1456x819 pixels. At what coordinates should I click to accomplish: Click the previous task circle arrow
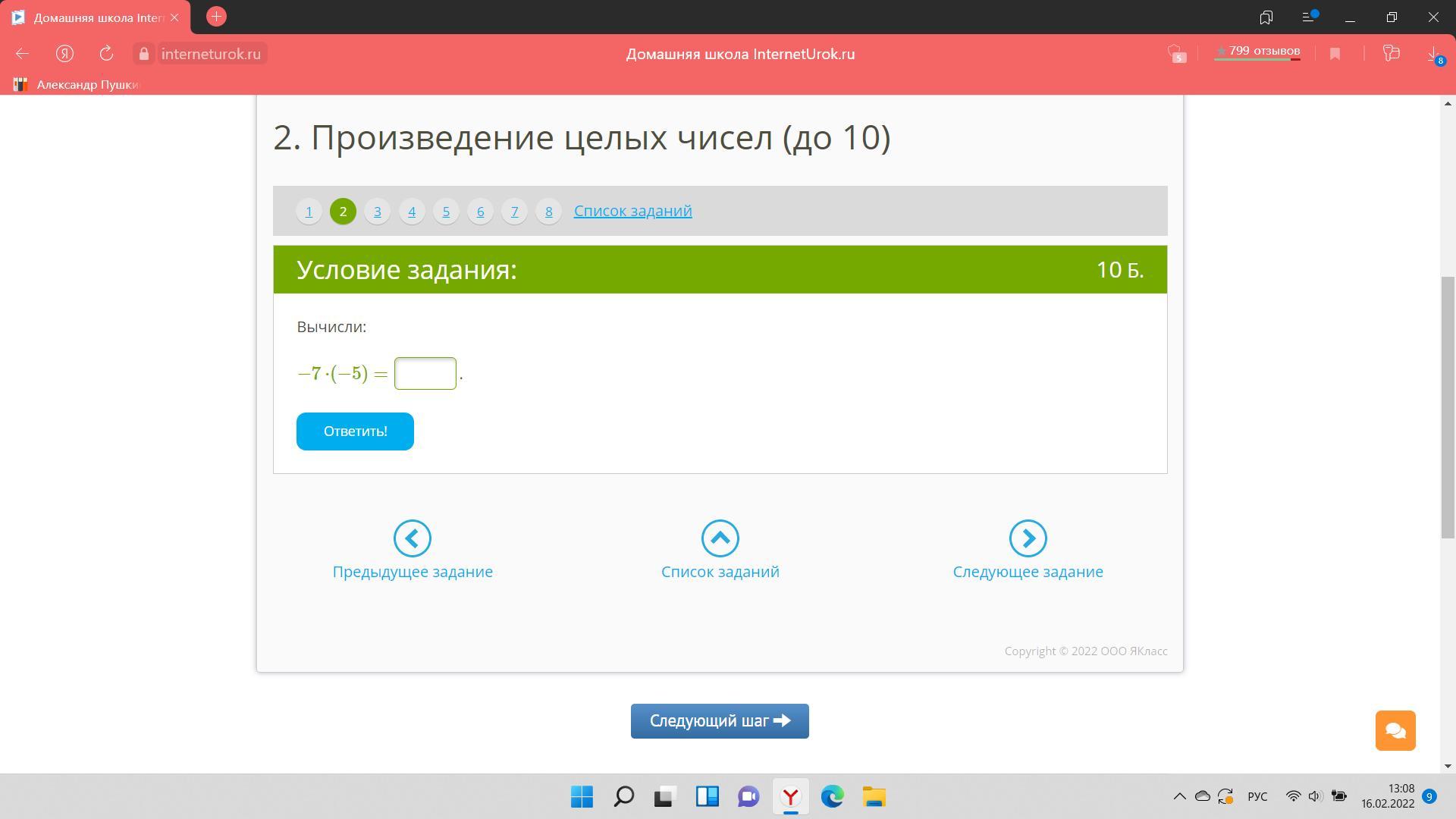click(x=413, y=538)
